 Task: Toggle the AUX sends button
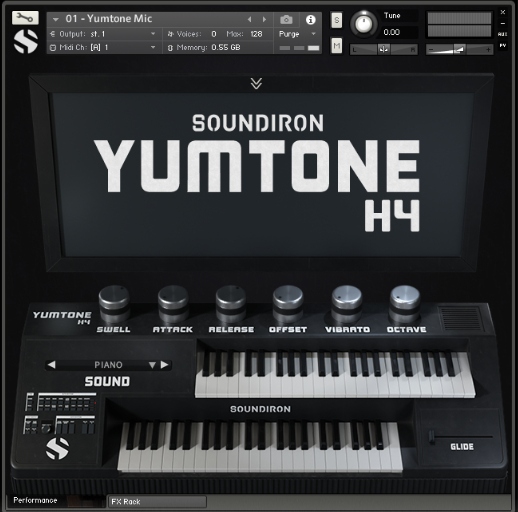pos(503,34)
